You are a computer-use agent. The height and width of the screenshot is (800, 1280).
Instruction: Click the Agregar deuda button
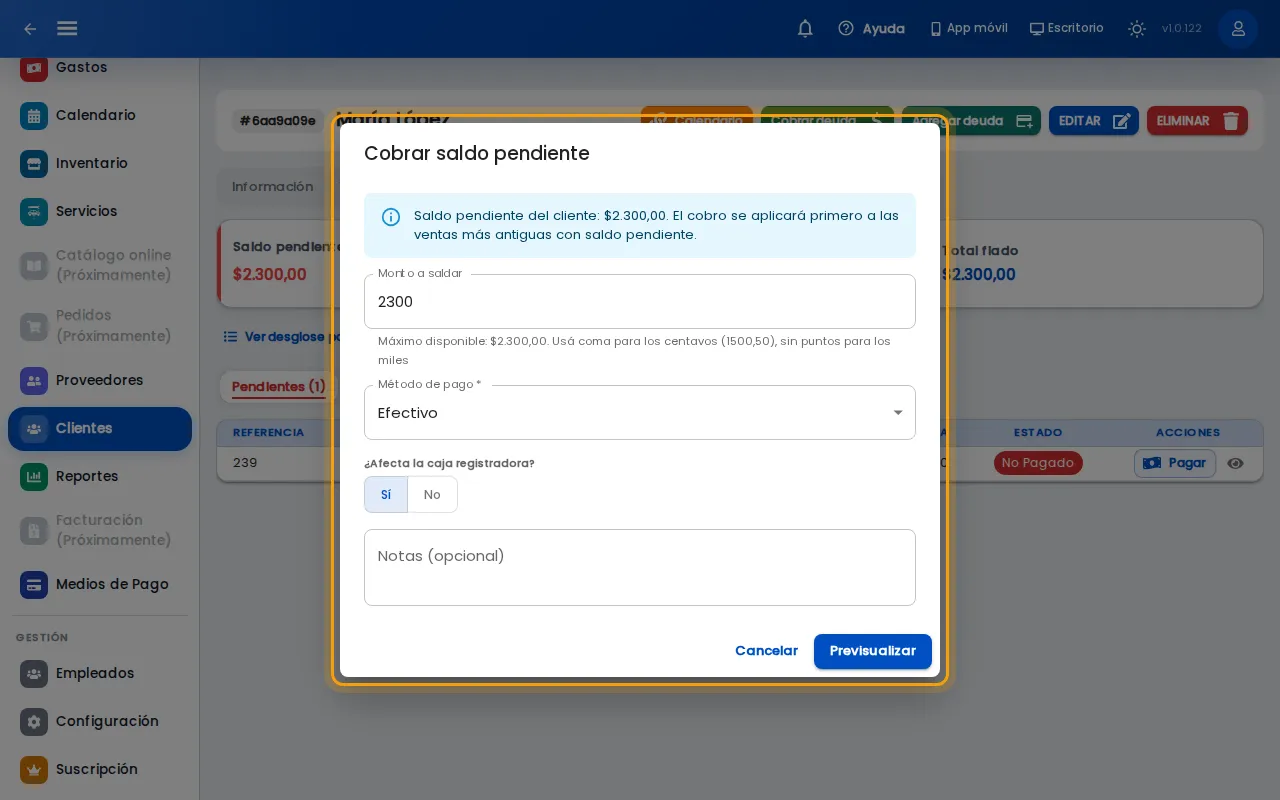(x=971, y=121)
